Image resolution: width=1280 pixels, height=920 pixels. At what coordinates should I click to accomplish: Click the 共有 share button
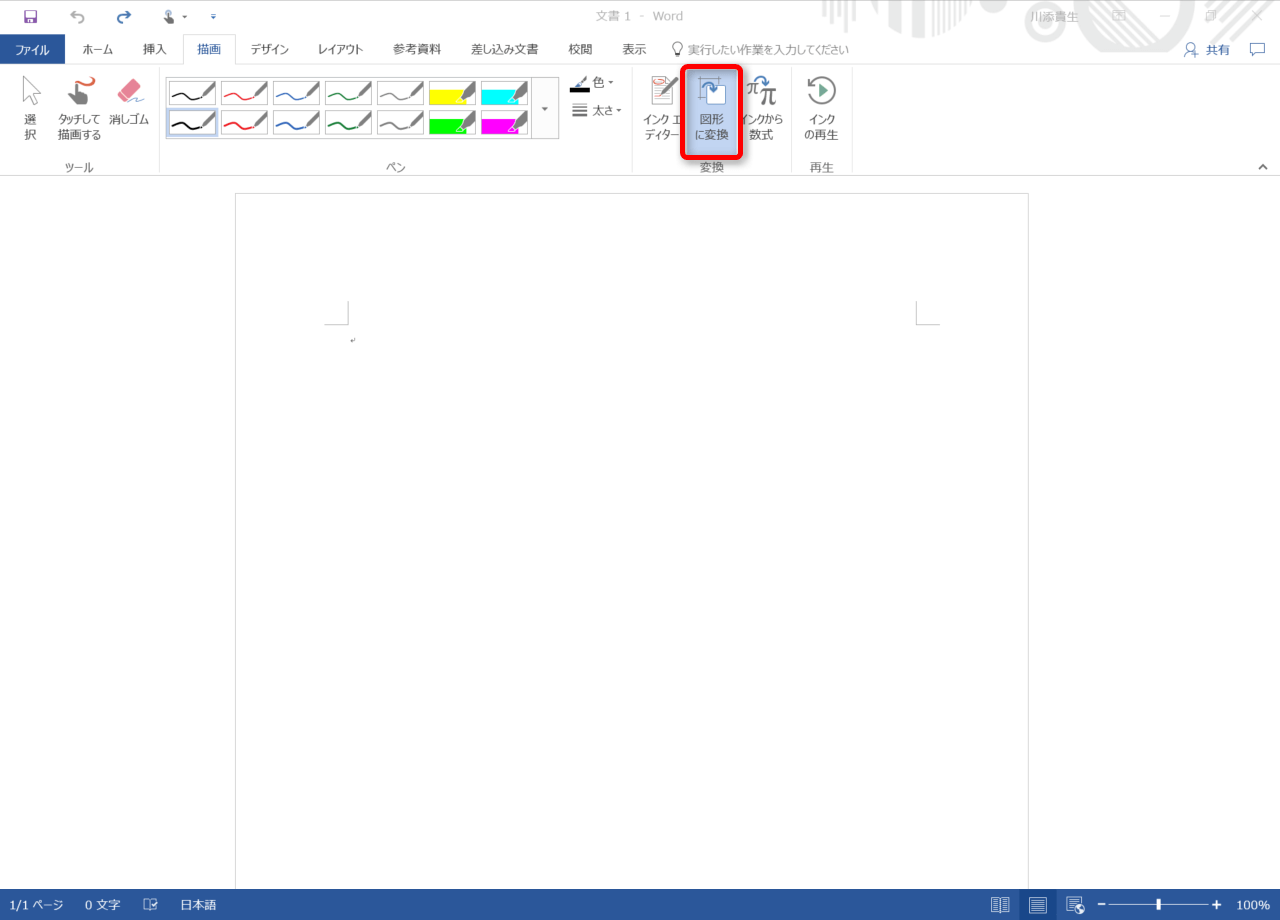(1206, 49)
